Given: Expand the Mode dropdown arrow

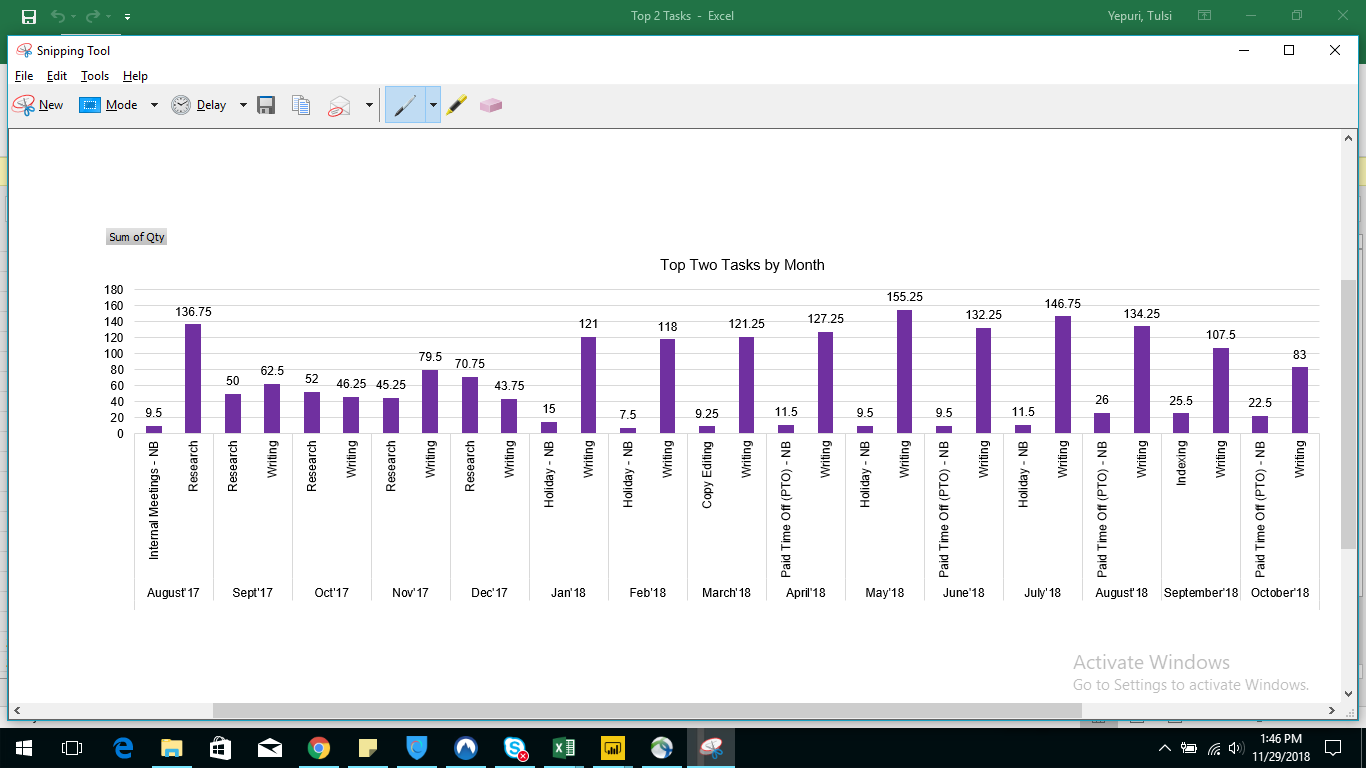Looking at the screenshot, I should pos(154,105).
